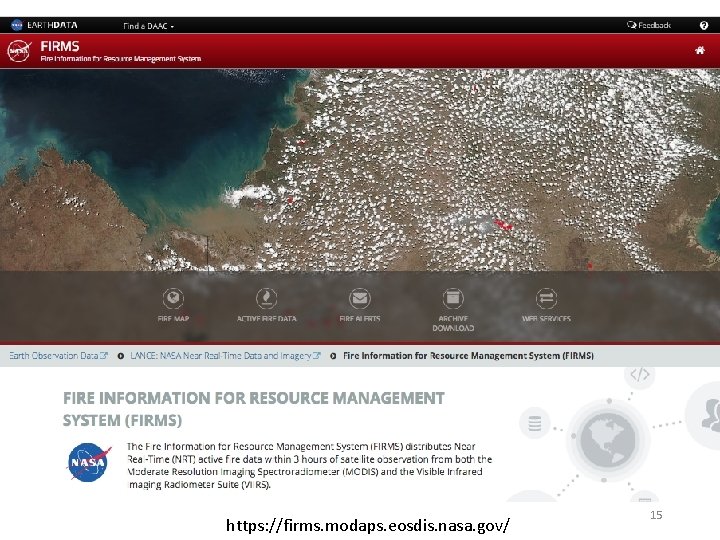Click the globe icon in the graphic

pos(608,439)
